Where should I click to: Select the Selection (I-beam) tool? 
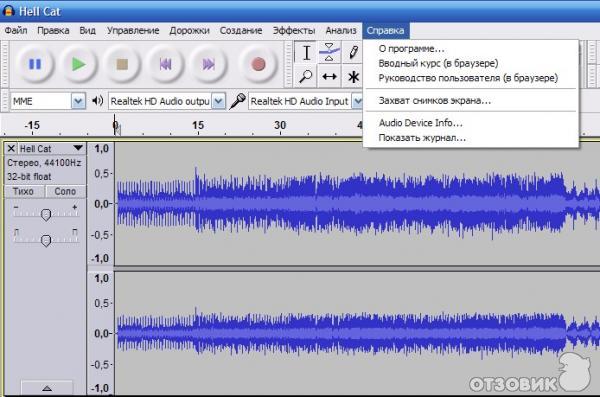pyautogui.click(x=306, y=52)
